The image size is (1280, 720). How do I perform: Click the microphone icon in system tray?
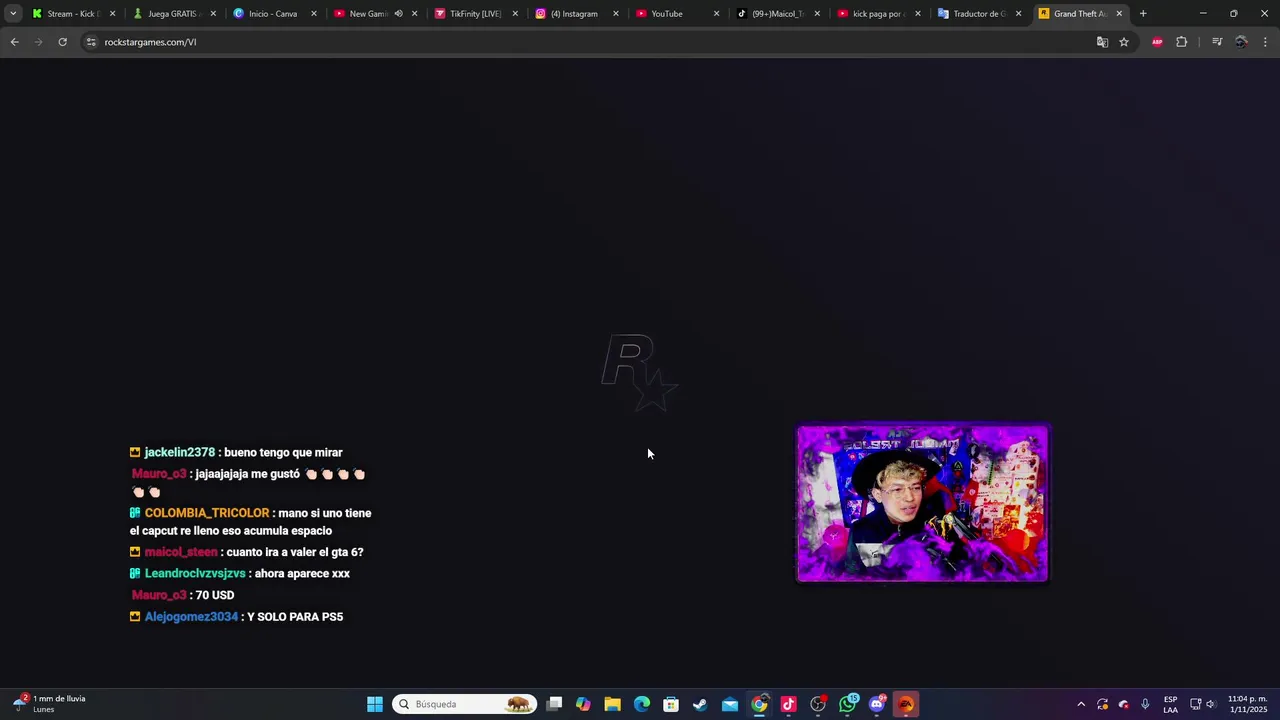[x=1145, y=704]
